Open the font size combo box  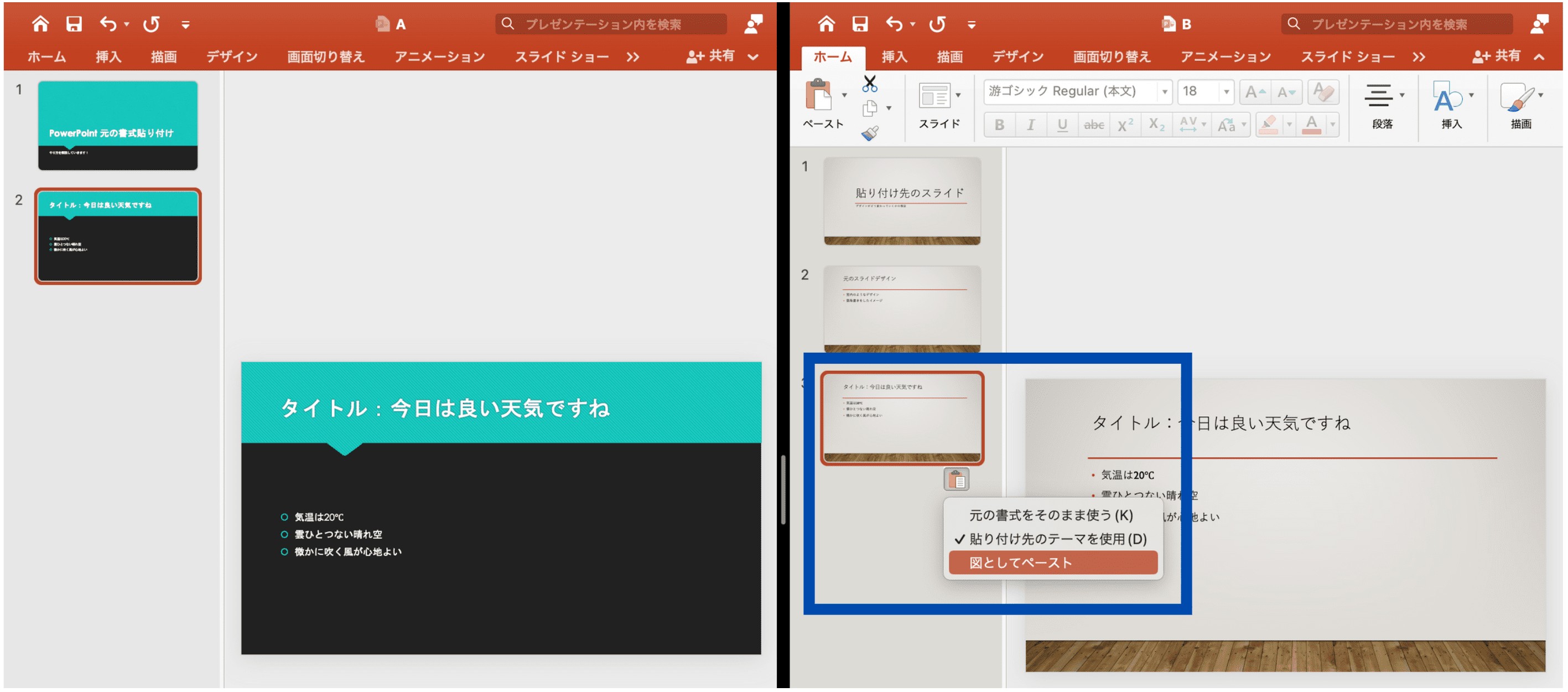[x=1205, y=91]
